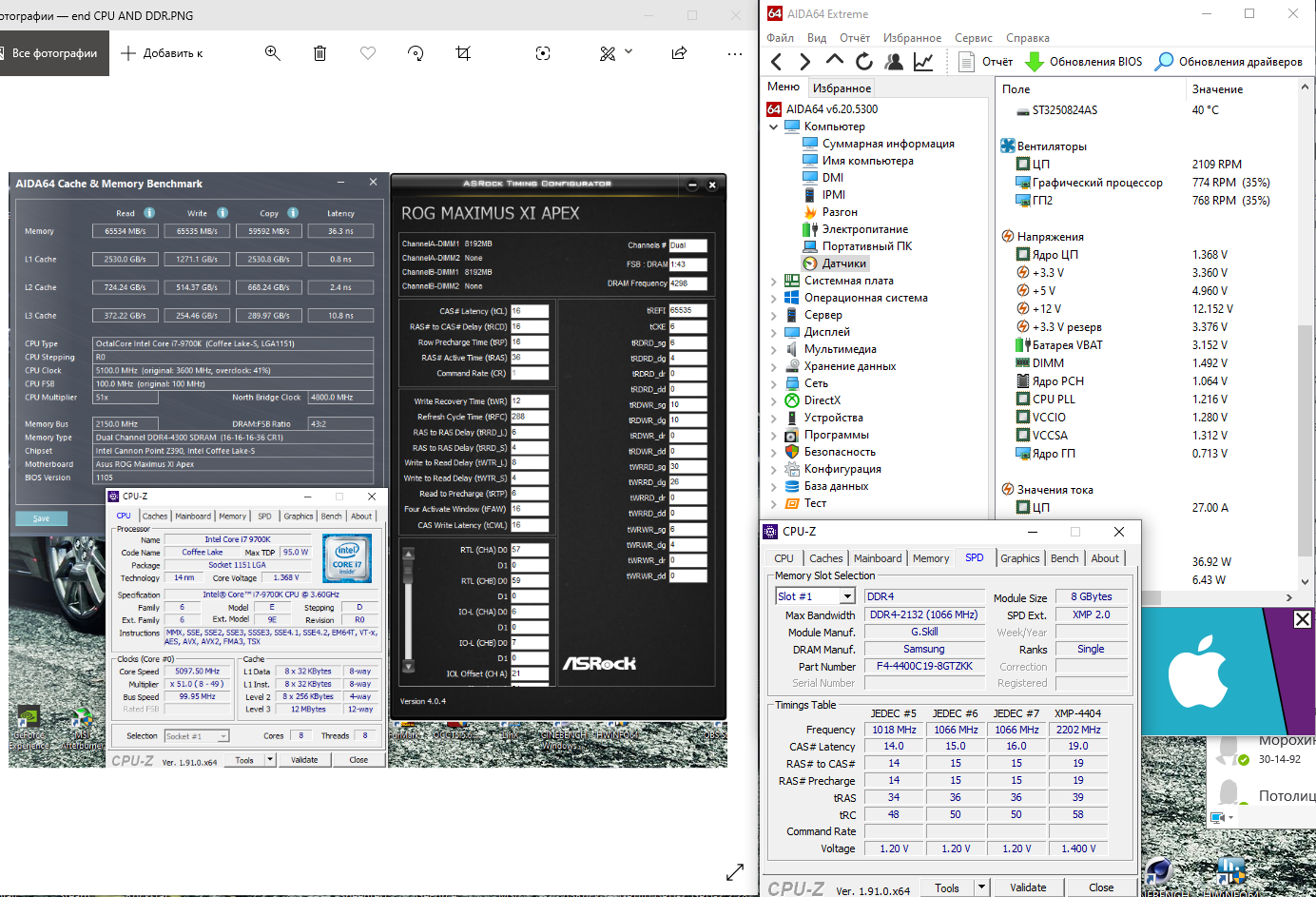Open the Slot #1 dropdown in CPU-Z
The height and width of the screenshot is (897, 1316).
(847, 596)
